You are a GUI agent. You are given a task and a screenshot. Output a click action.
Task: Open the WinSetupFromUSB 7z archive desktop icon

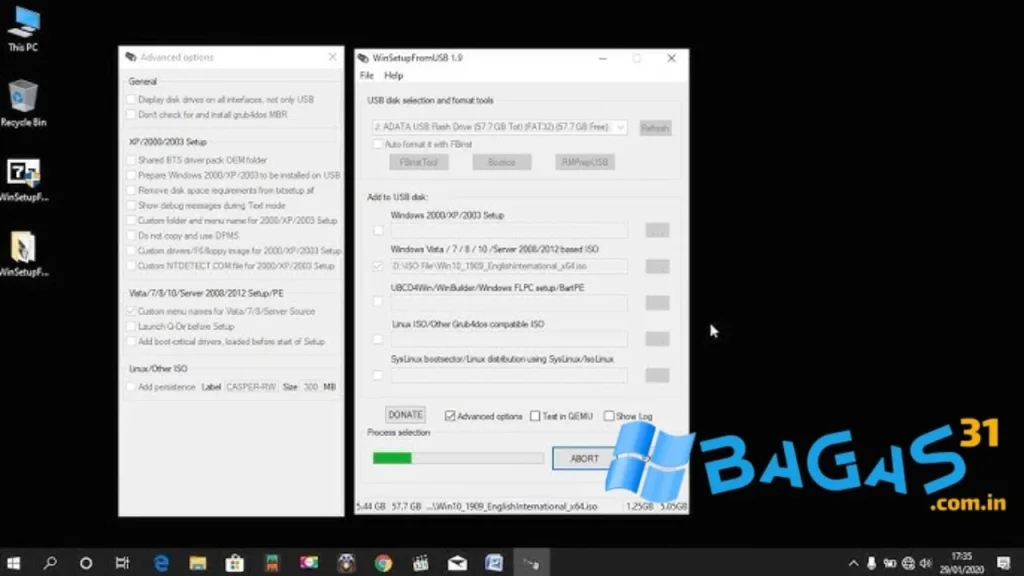(24, 180)
